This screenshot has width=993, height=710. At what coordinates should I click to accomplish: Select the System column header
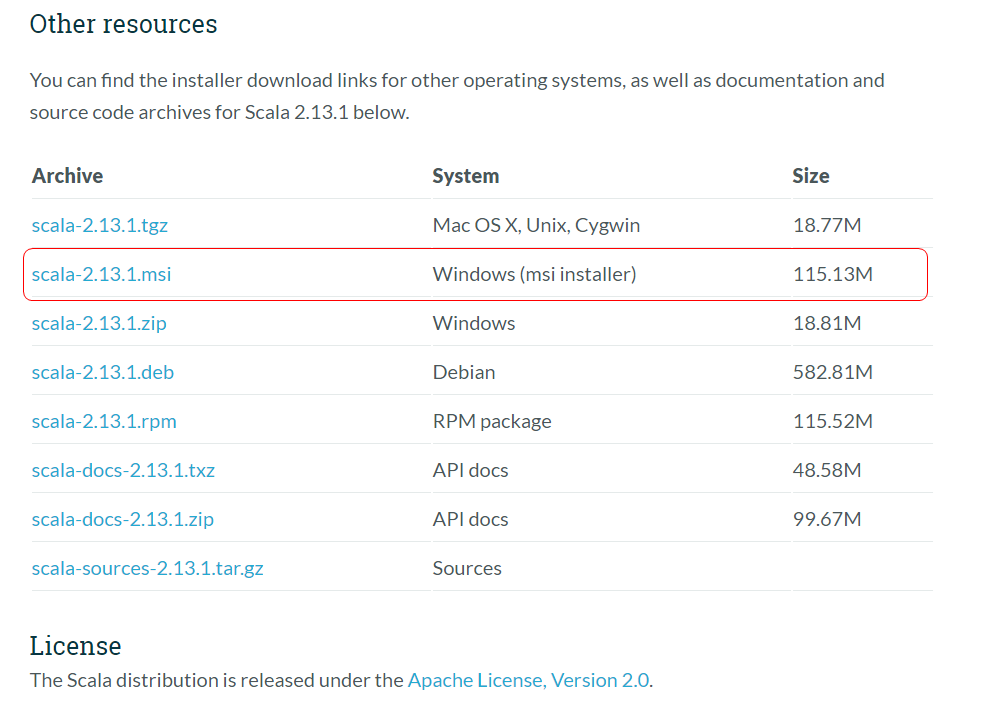point(465,175)
